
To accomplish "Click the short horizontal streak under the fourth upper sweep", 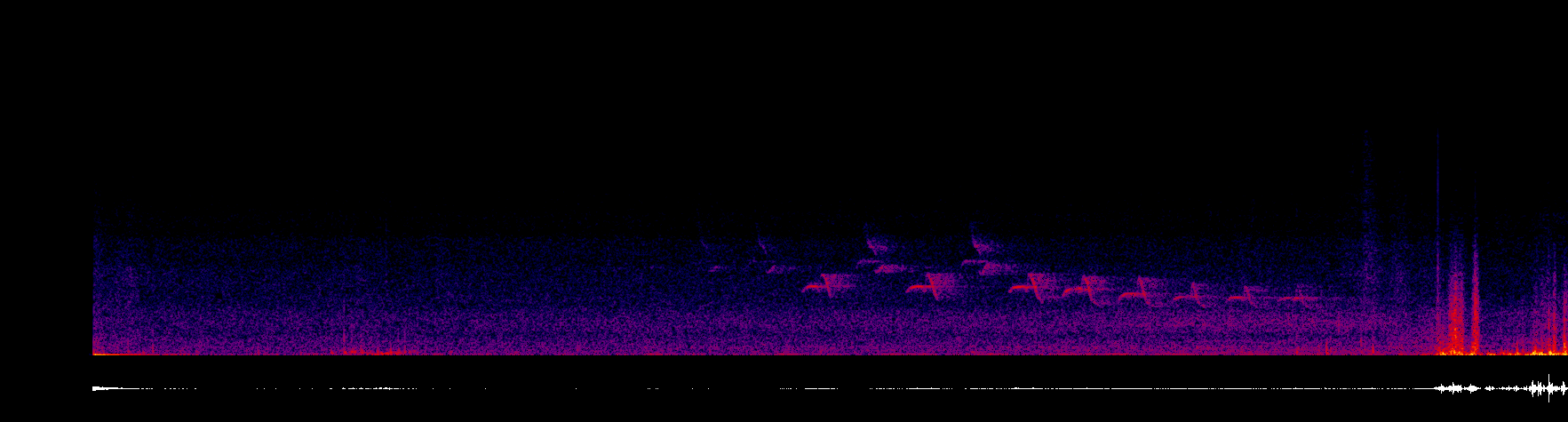I will click(974, 263).
